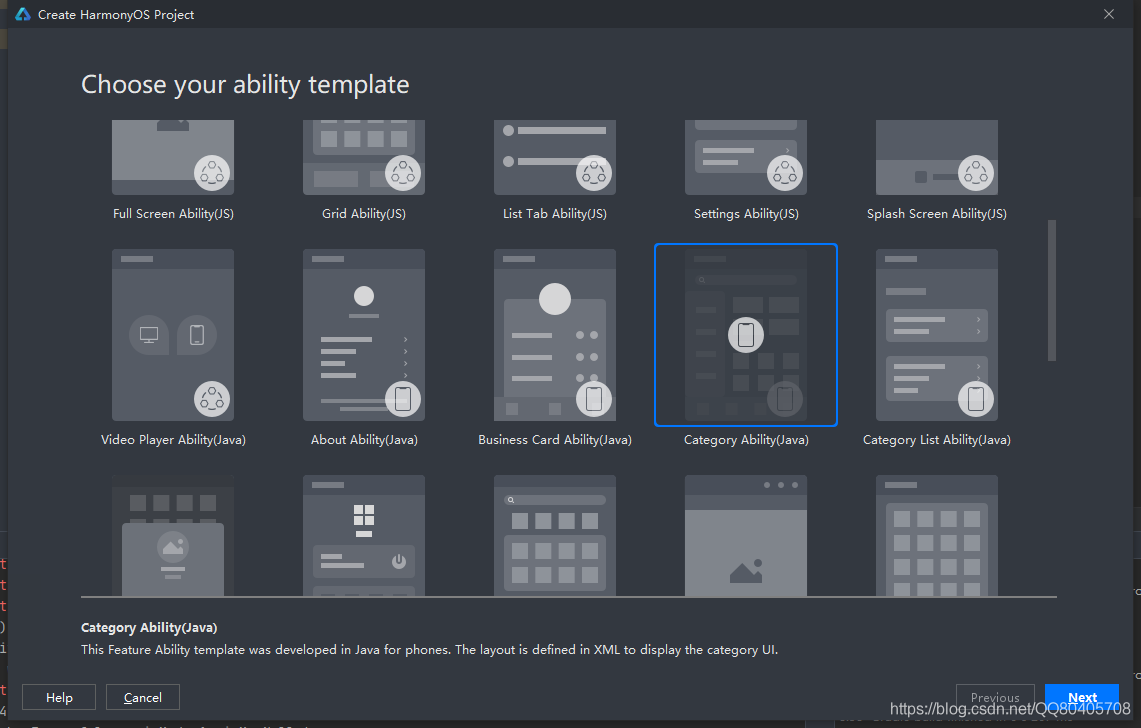Click the Business Card Ability(Java) label

[554, 440]
